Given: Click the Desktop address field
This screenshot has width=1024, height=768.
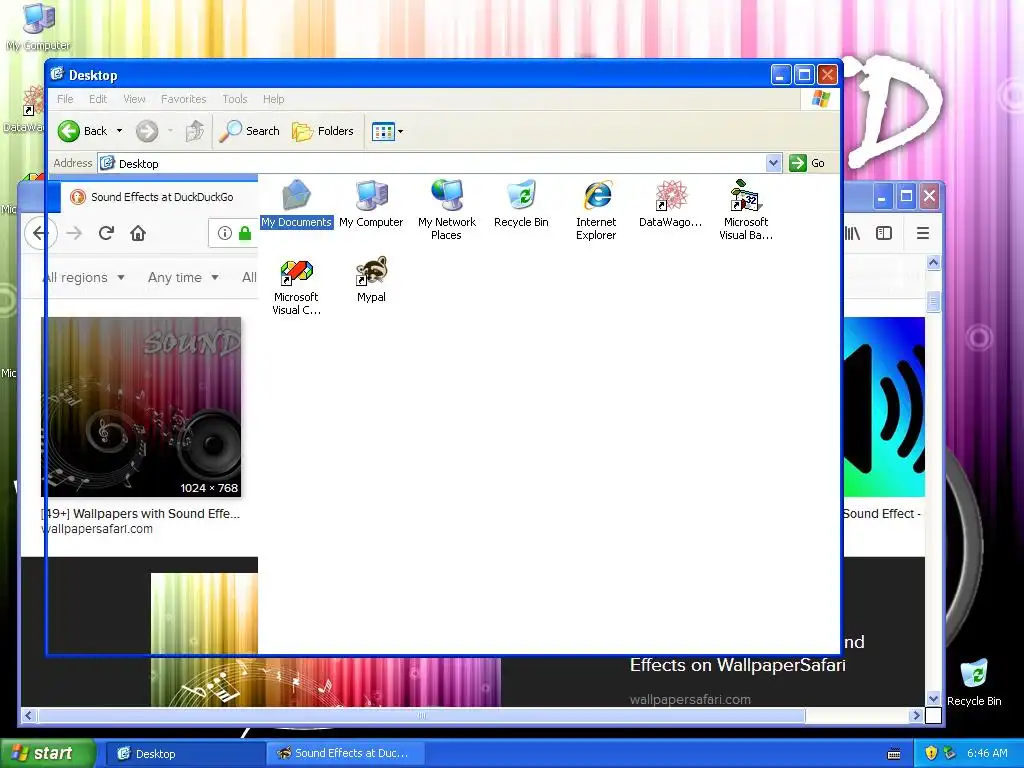Looking at the screenshot, I should [432, 163].
